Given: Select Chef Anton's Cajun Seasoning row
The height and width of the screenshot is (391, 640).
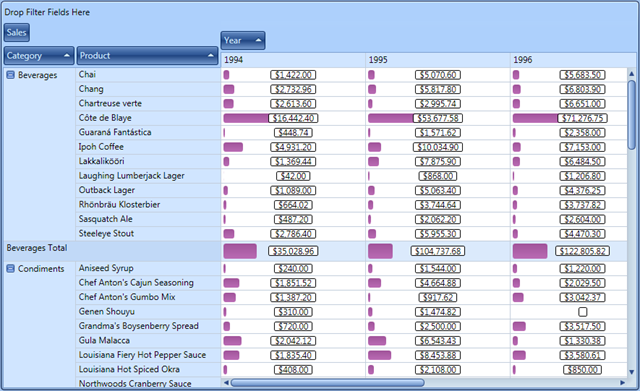Looking at the screenshot, I should pyautogui.click(x=148, y=283).
